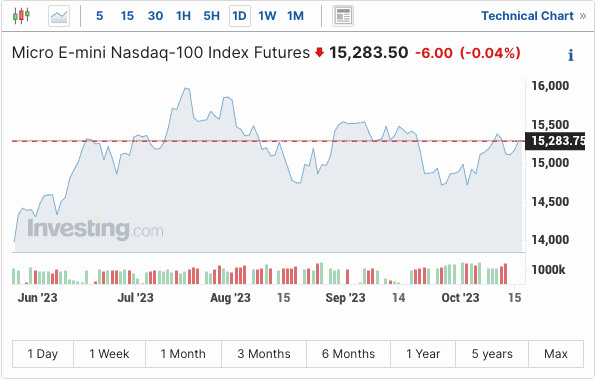The width and height of the screenshot is (595, 379).
Task: Click the Micro E-mini Nasdaq-100 Index Futures title
Action: pos(161,53)
